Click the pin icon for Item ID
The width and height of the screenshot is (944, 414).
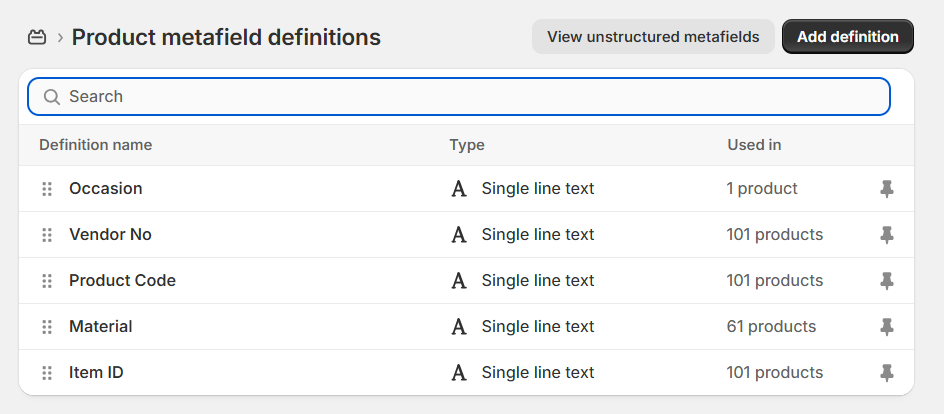tap(886, 373)
